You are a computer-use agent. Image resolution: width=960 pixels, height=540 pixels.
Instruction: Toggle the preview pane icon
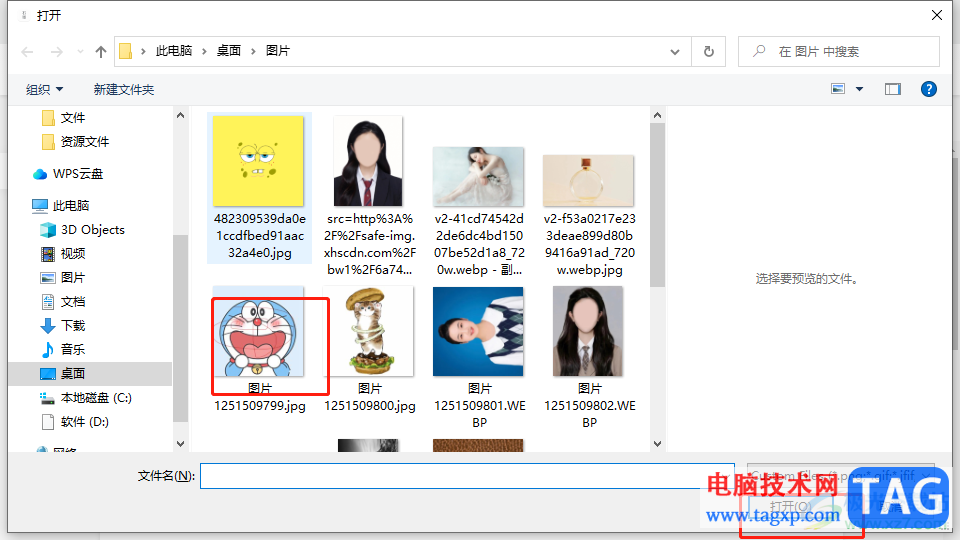point(893,89)
